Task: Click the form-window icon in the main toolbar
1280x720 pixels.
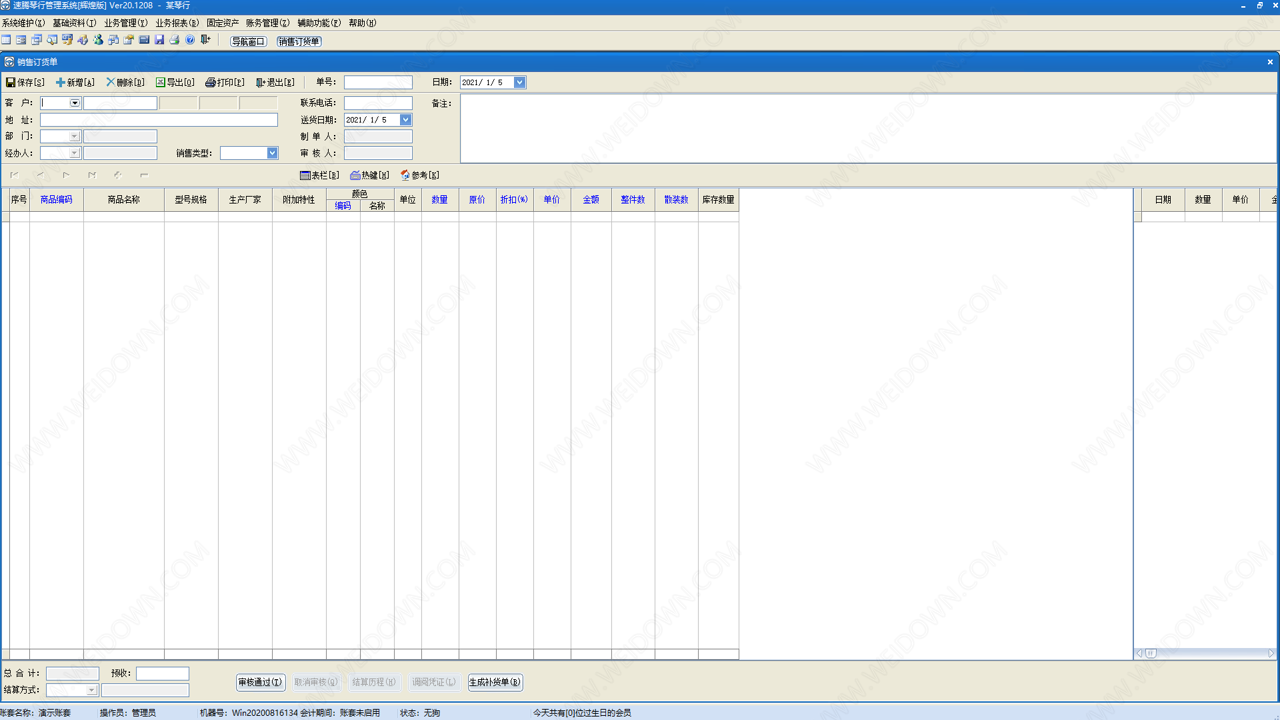Action: 21,40
